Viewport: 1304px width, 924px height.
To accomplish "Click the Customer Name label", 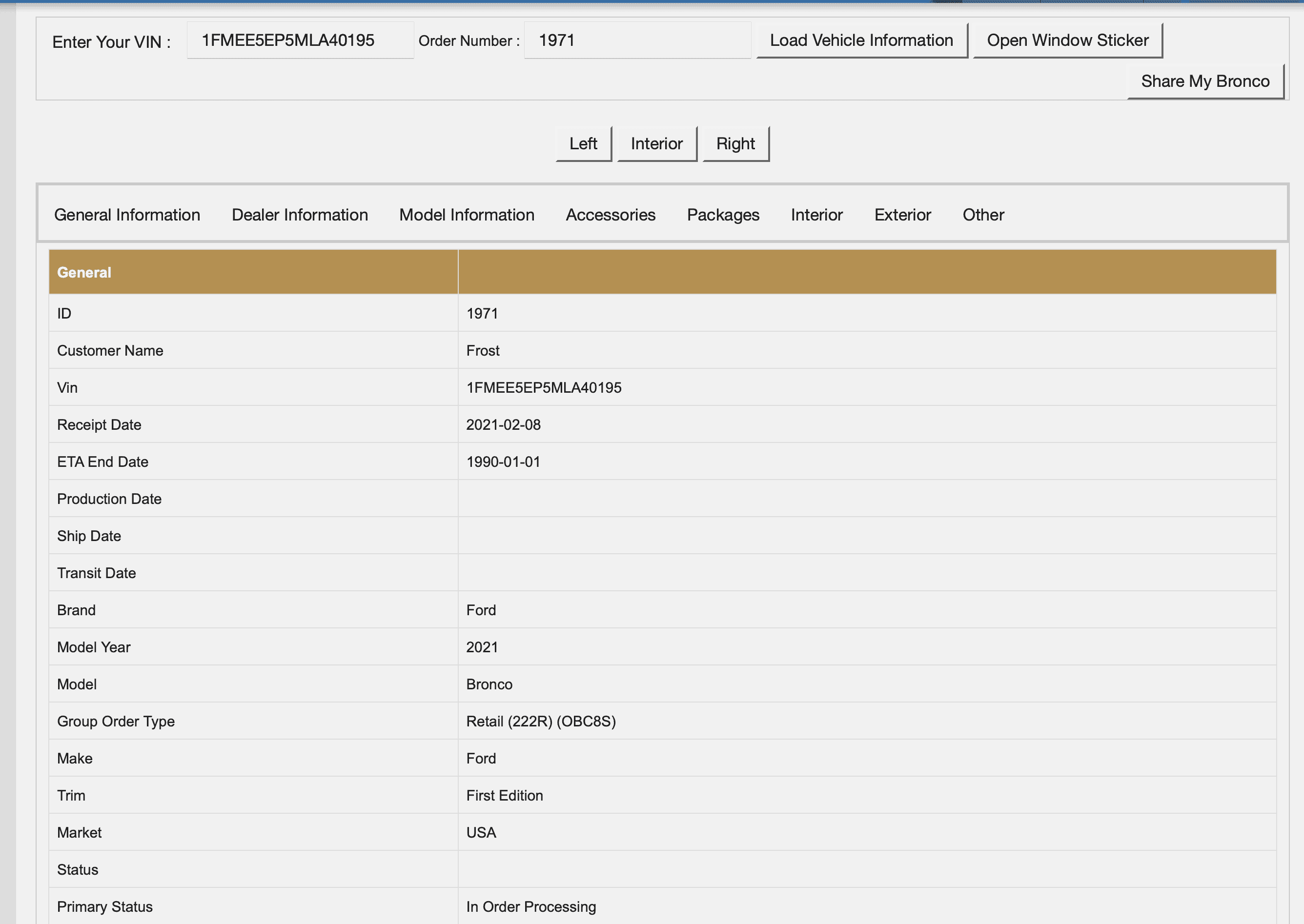I will [110, 350].
